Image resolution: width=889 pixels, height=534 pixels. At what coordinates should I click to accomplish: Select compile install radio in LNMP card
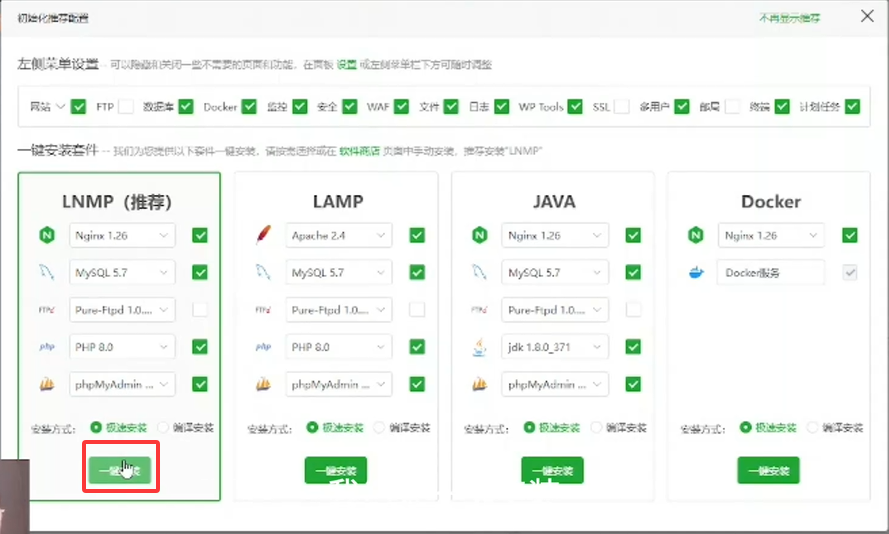point(163,427)
